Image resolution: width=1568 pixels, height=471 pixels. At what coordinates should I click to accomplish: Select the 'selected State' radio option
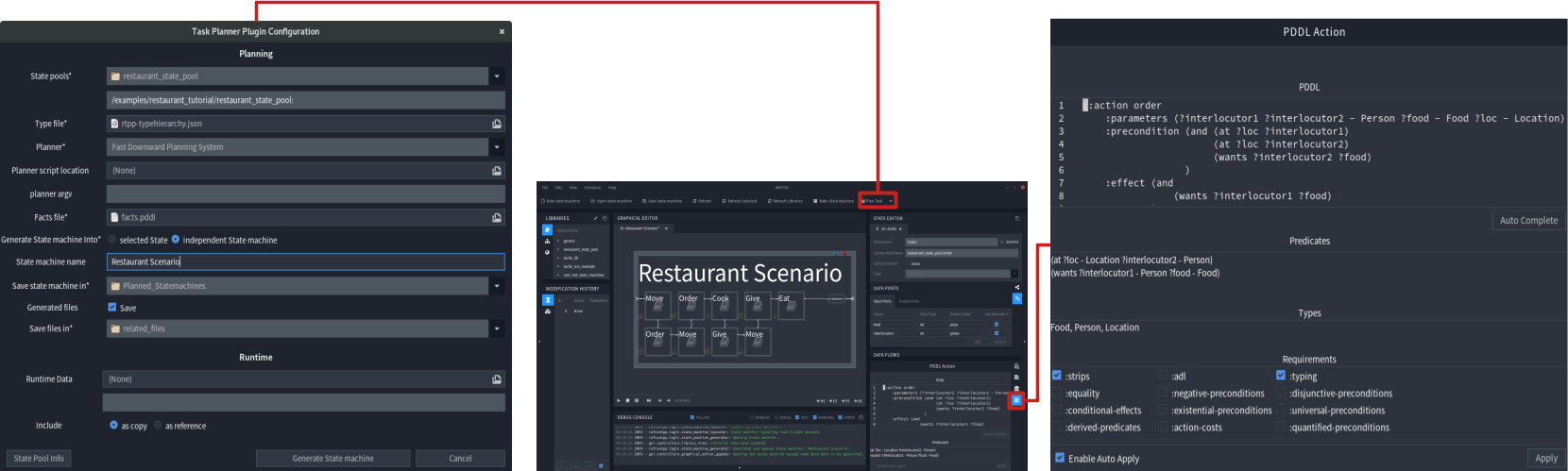click(x=113, y=240)
